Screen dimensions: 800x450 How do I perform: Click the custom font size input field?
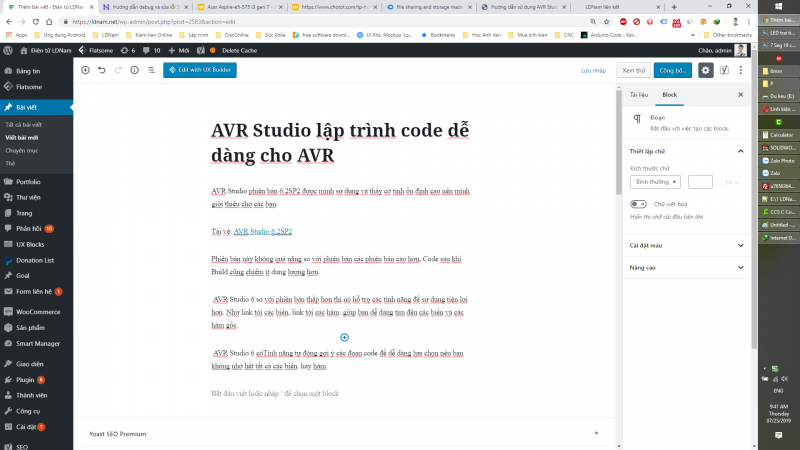(x=700, y=181)
